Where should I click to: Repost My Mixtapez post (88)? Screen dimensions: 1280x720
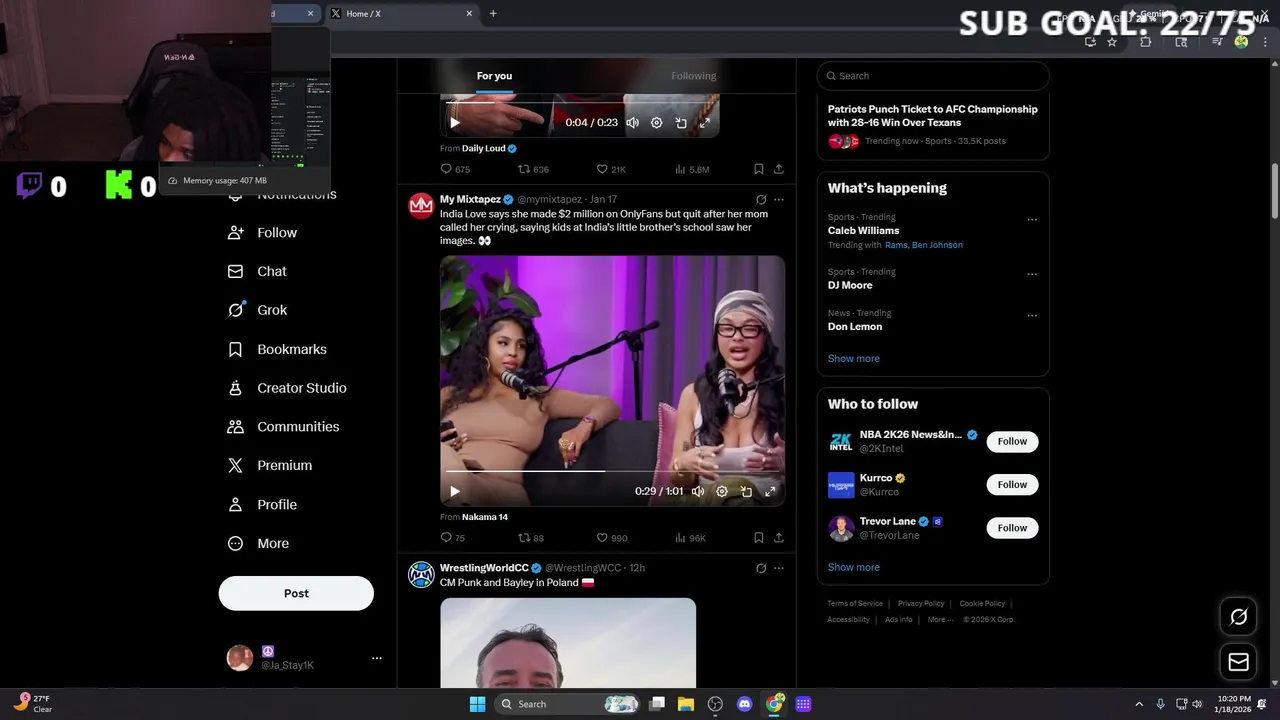point(531,538)
